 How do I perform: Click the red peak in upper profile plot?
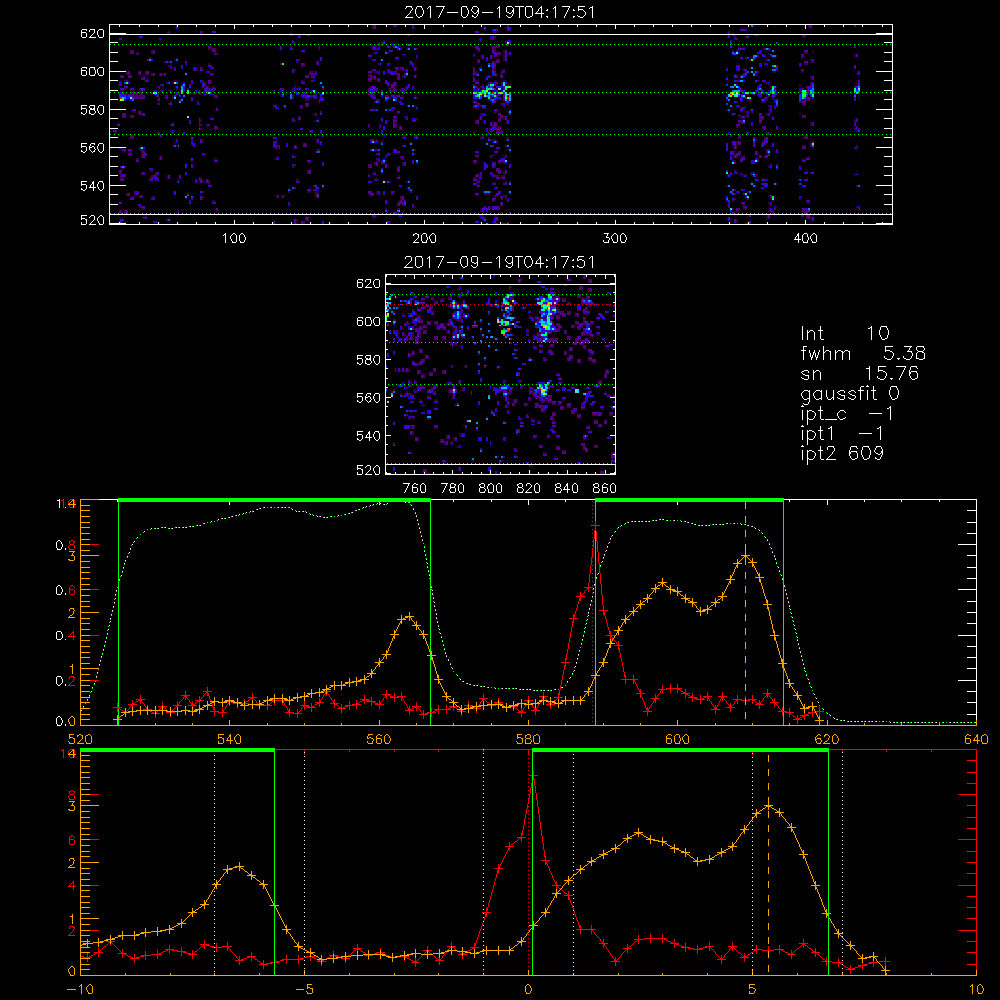tap(595, 526)
